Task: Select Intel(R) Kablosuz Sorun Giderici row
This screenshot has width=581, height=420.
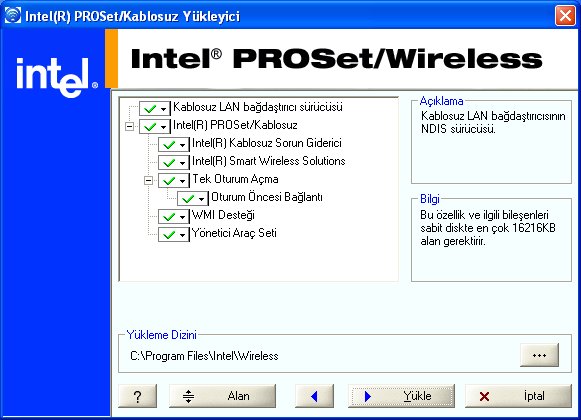Action: pos(267,143)
